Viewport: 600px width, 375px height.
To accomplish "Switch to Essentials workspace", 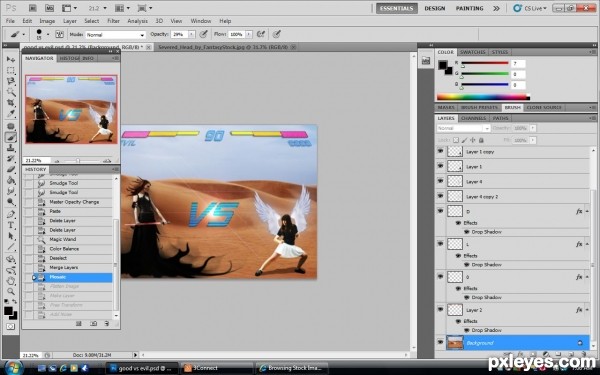I will tap(396, 8).
